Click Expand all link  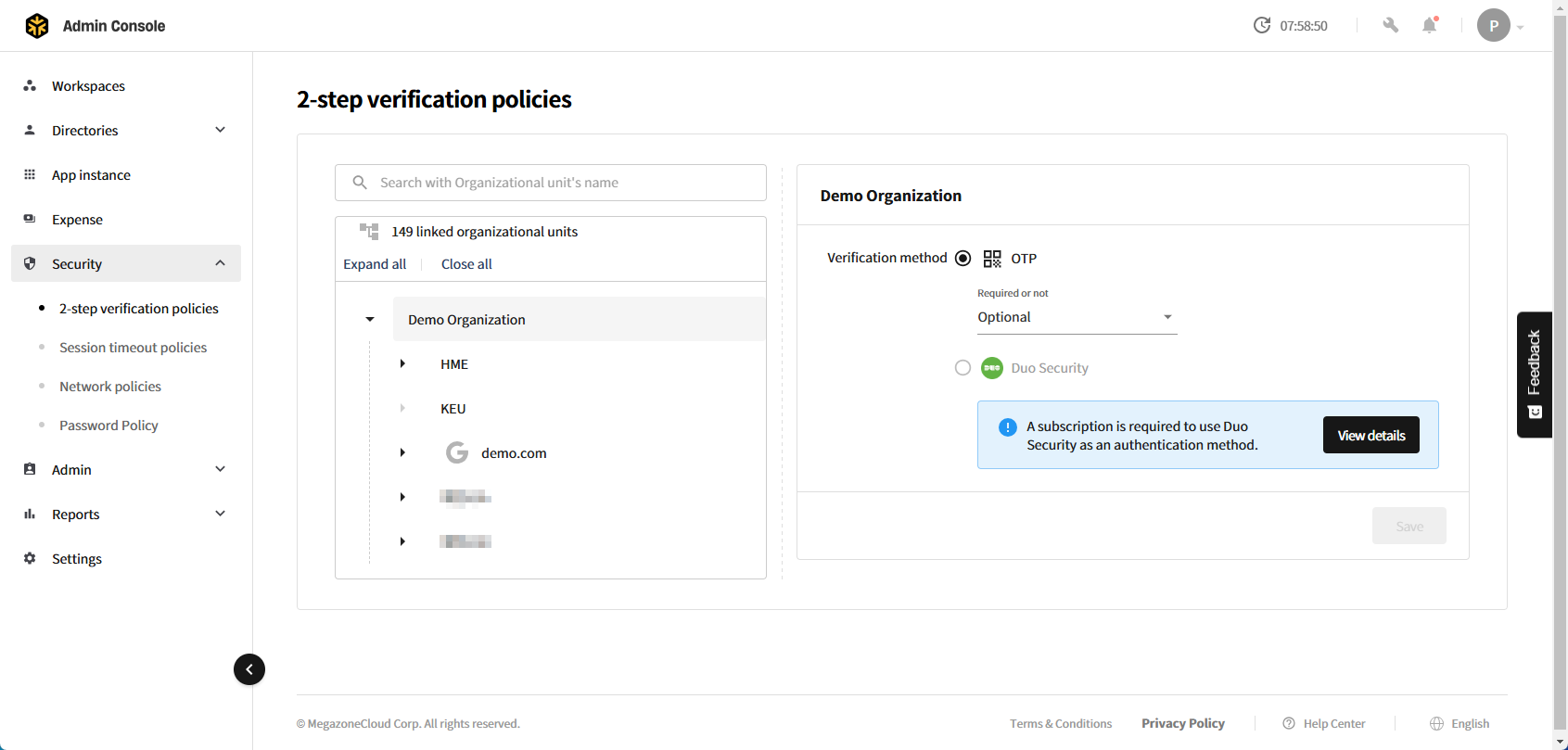click(375, 264)
